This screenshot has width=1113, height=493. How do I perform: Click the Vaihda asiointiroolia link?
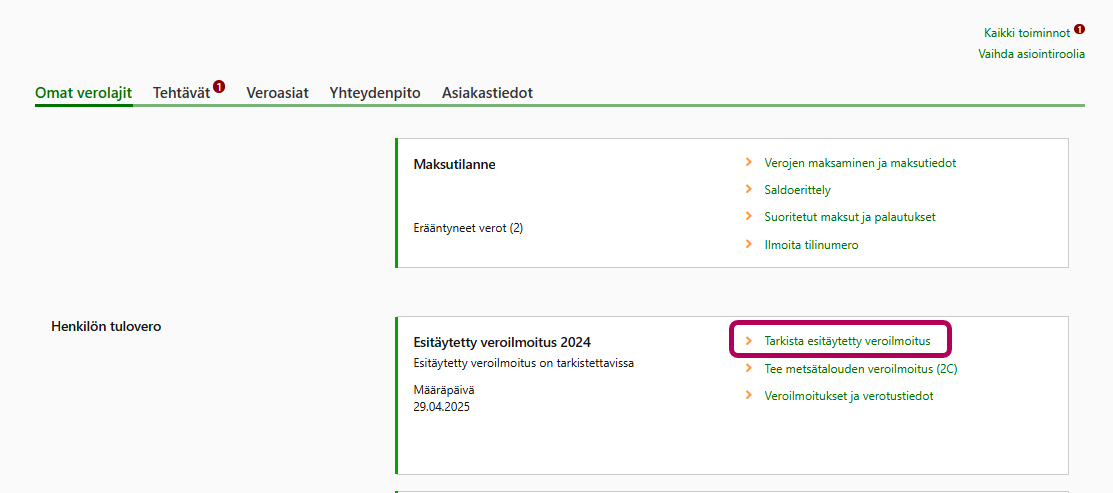click(x=1031, y=54)
